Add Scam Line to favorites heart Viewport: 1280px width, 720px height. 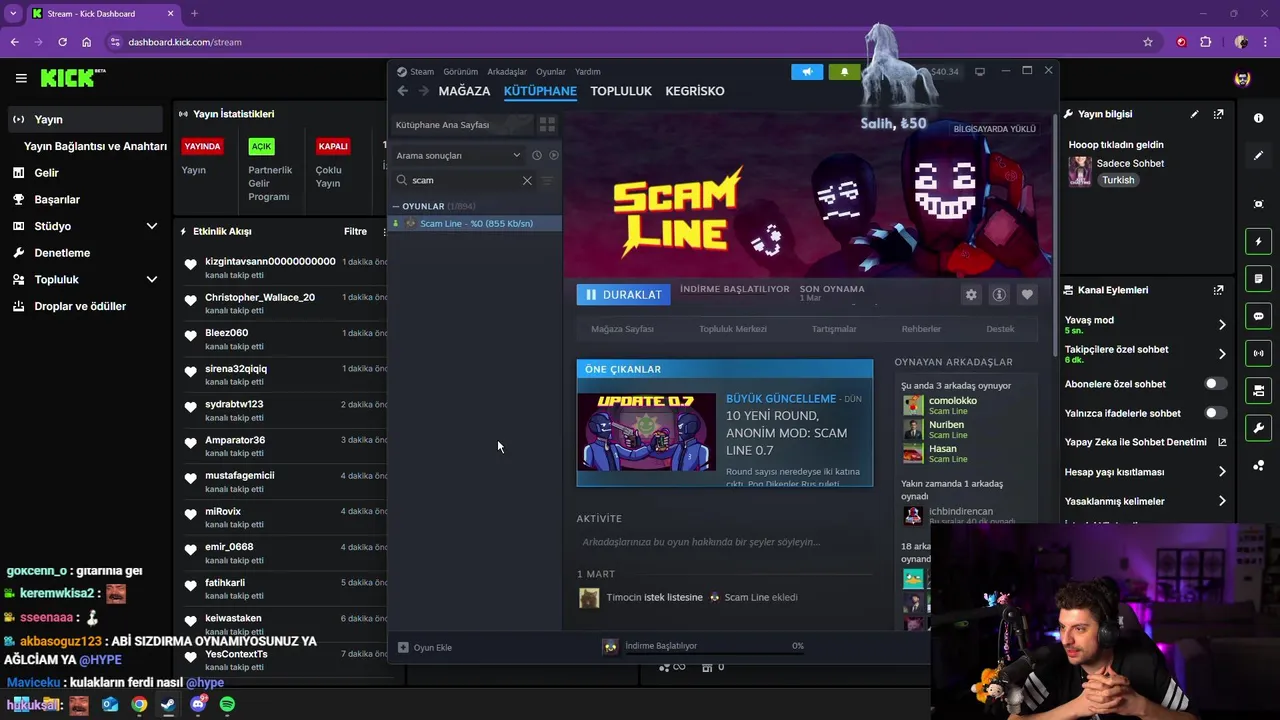[x=1027, y=295]
